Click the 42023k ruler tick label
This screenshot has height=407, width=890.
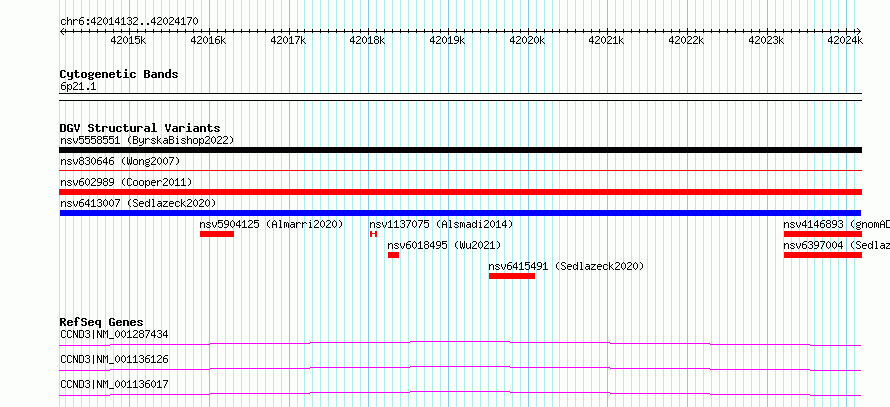(766, 40)
